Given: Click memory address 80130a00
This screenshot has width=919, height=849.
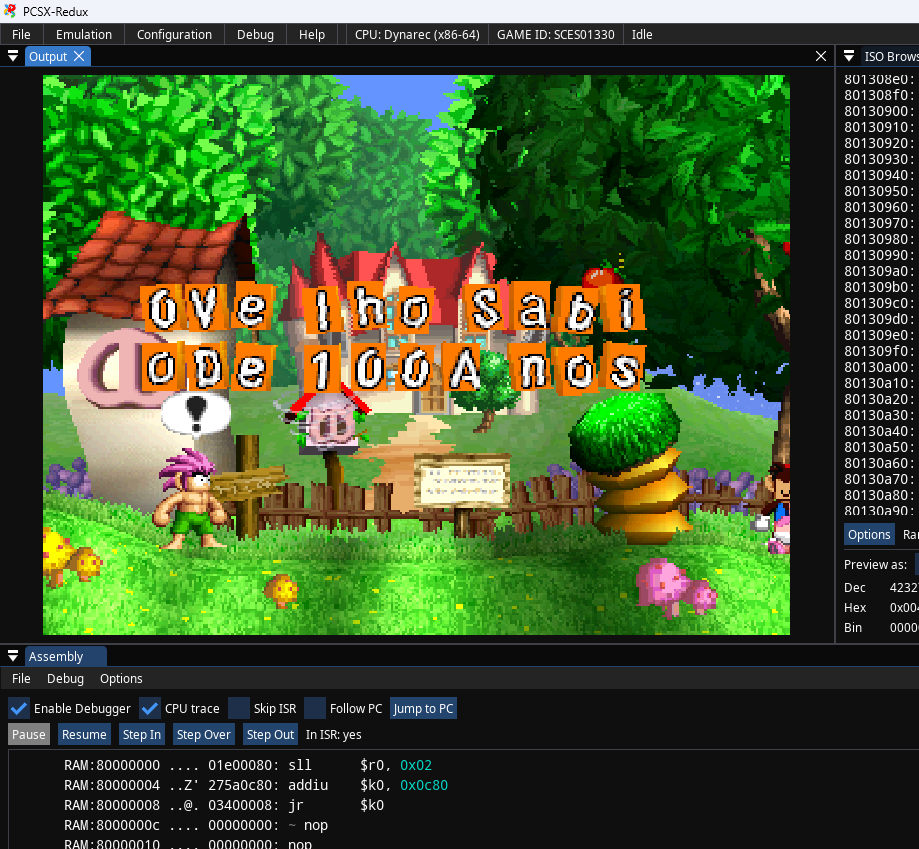Looking at the screenshot, I should pyautogui.click(x=879, y=367).
